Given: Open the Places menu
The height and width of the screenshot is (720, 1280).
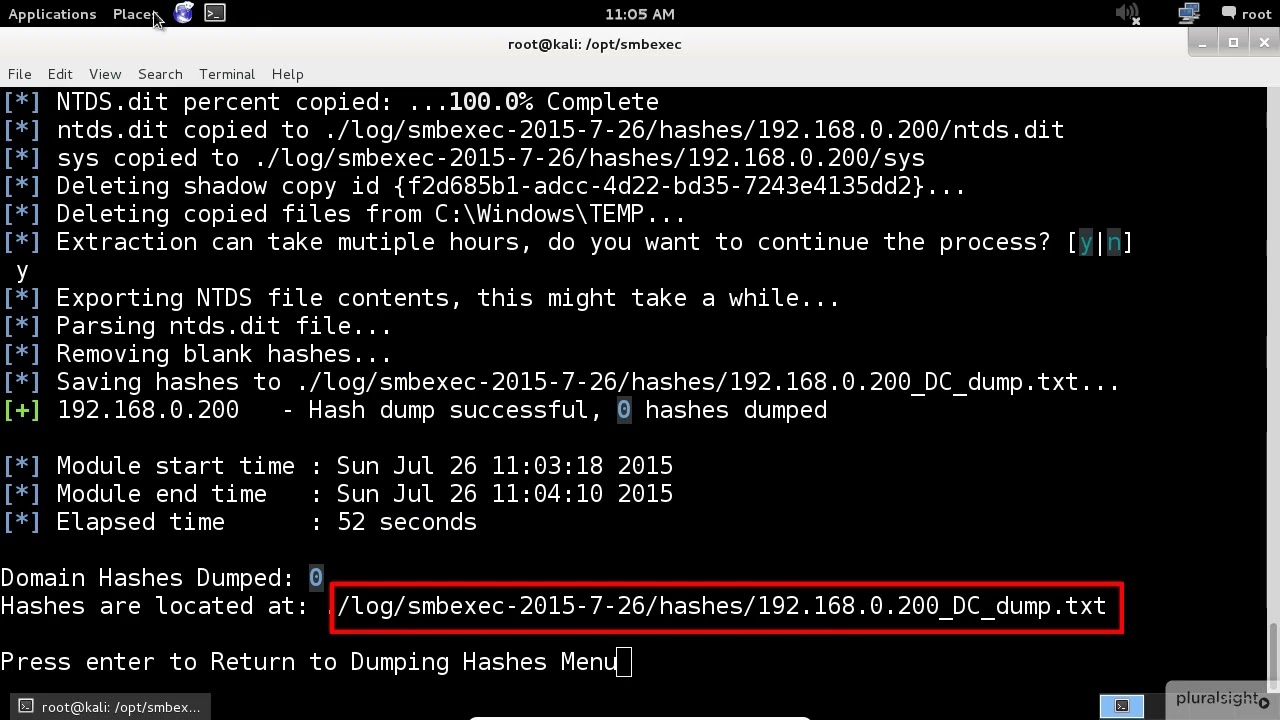Looking at the screenshot, I should pos(135,14).
